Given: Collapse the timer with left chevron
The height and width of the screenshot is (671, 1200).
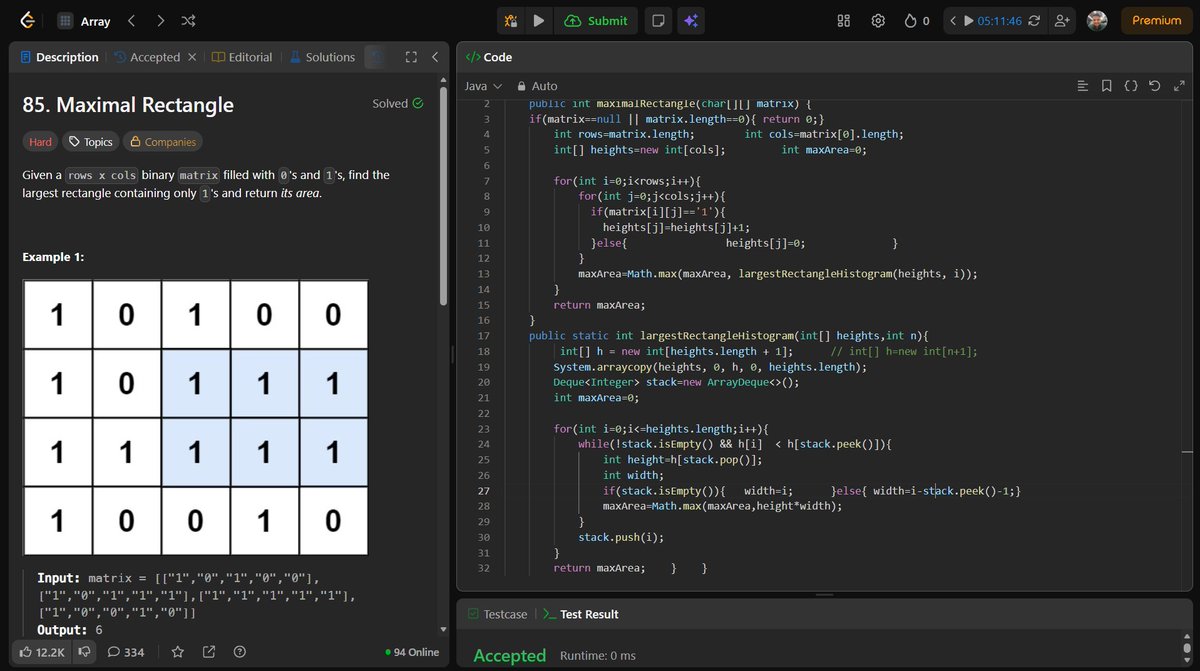Looking at the screenshot, I should click(x=953, y=20).
